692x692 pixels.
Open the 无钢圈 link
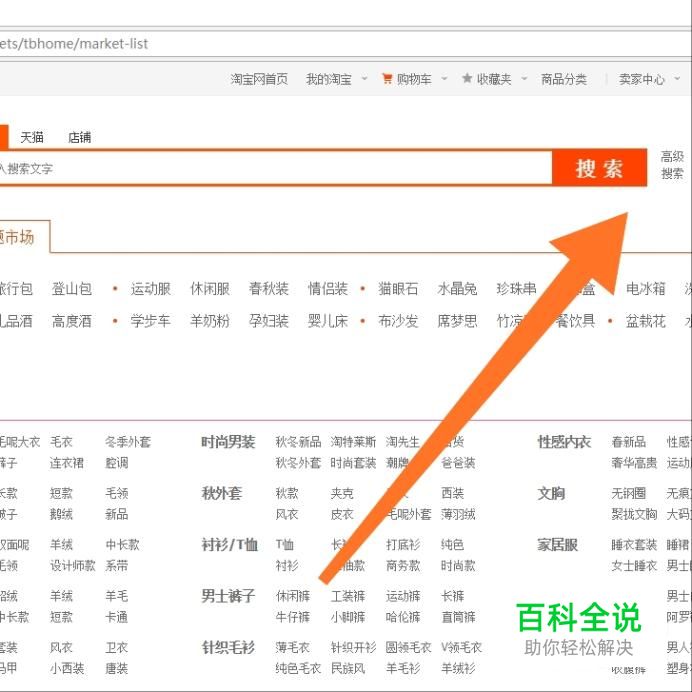(628, 493)
